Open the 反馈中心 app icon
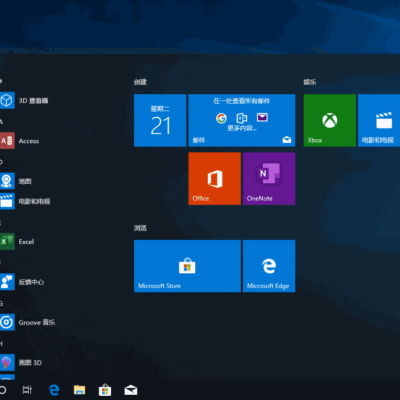This screenshot has width=400, height=400. click(x=7, y=282)
